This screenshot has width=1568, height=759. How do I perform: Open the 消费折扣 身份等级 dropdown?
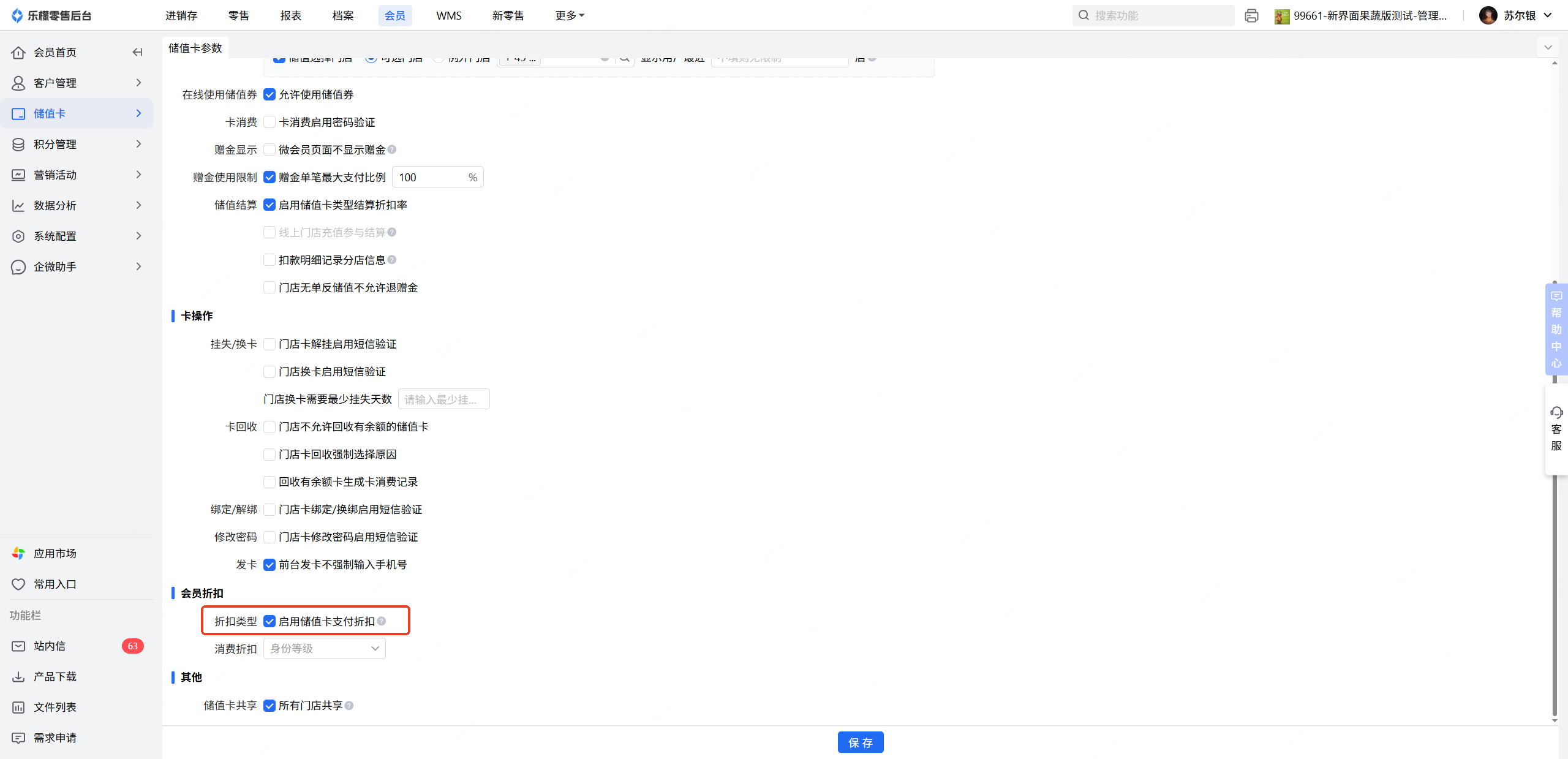pos(324,649)
